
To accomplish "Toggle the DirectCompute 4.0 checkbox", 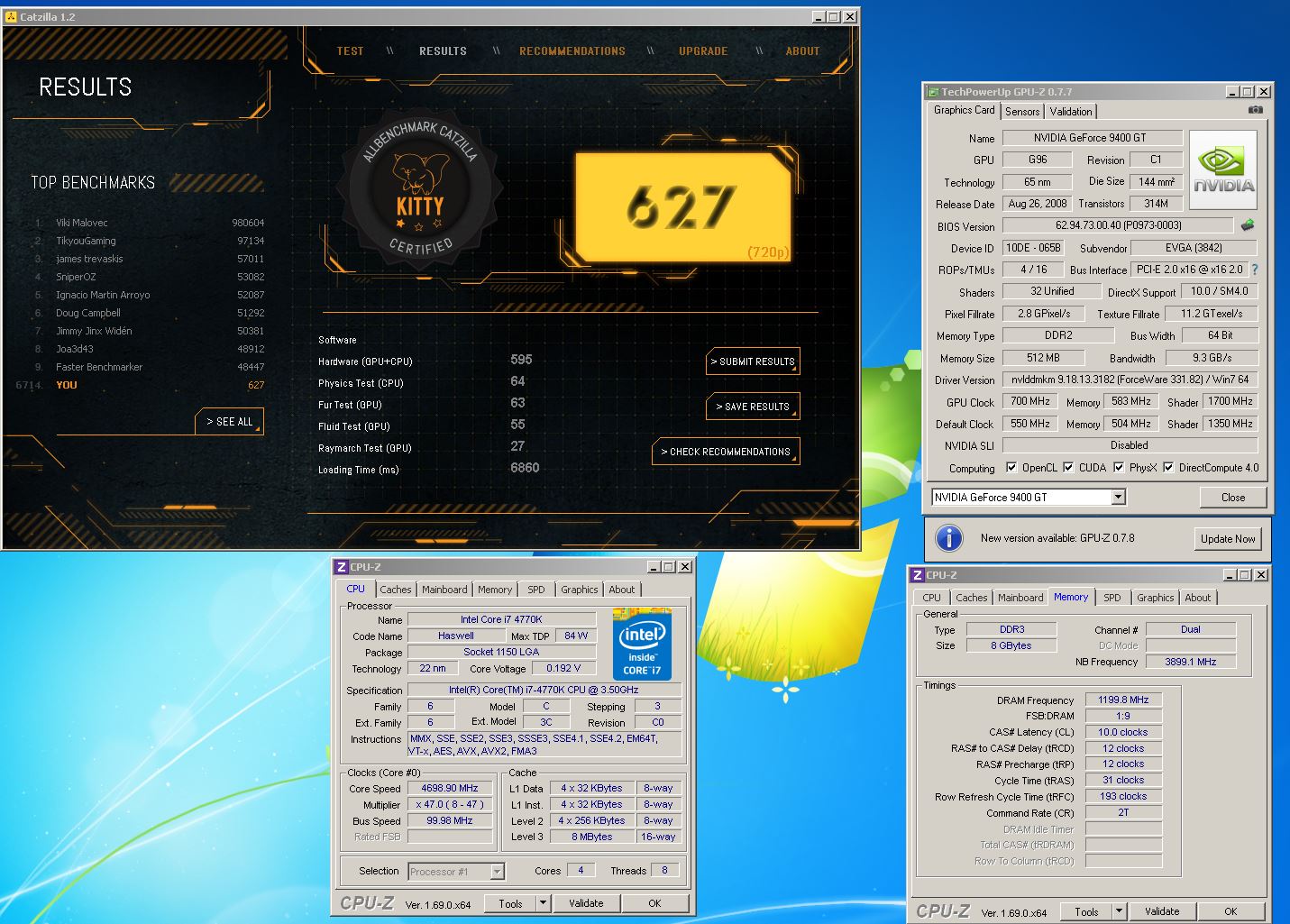I will (1168, 468).
